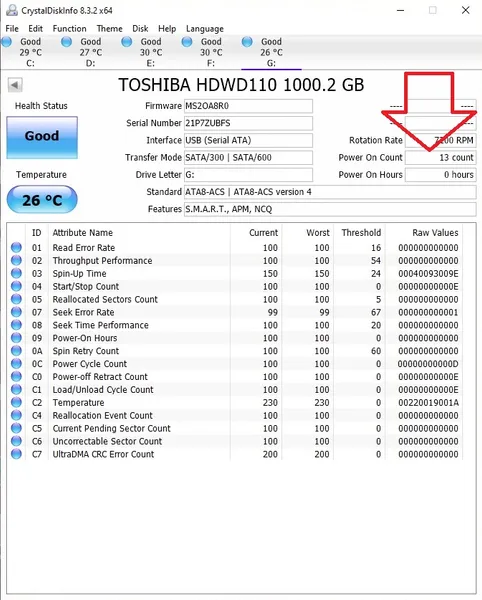The height and width of the screenshot is (600, 482).
Task: Click the Threshold column header
Action: [x=361, y=233]
